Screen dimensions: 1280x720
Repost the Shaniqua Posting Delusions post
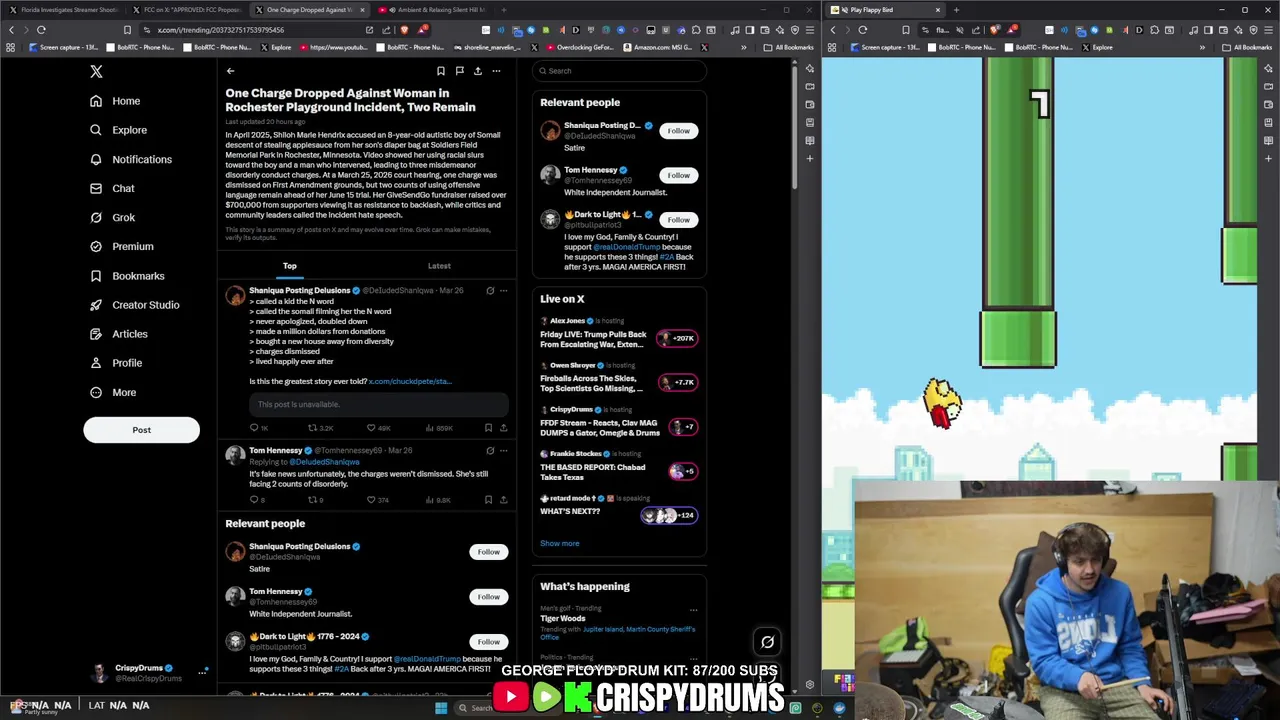tap(312, 428)
